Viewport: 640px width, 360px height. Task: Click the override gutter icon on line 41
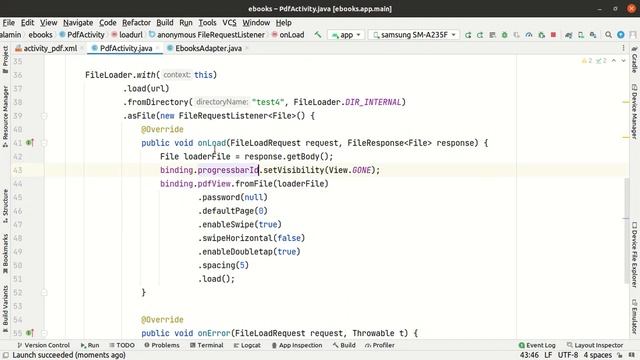(30, 143)
